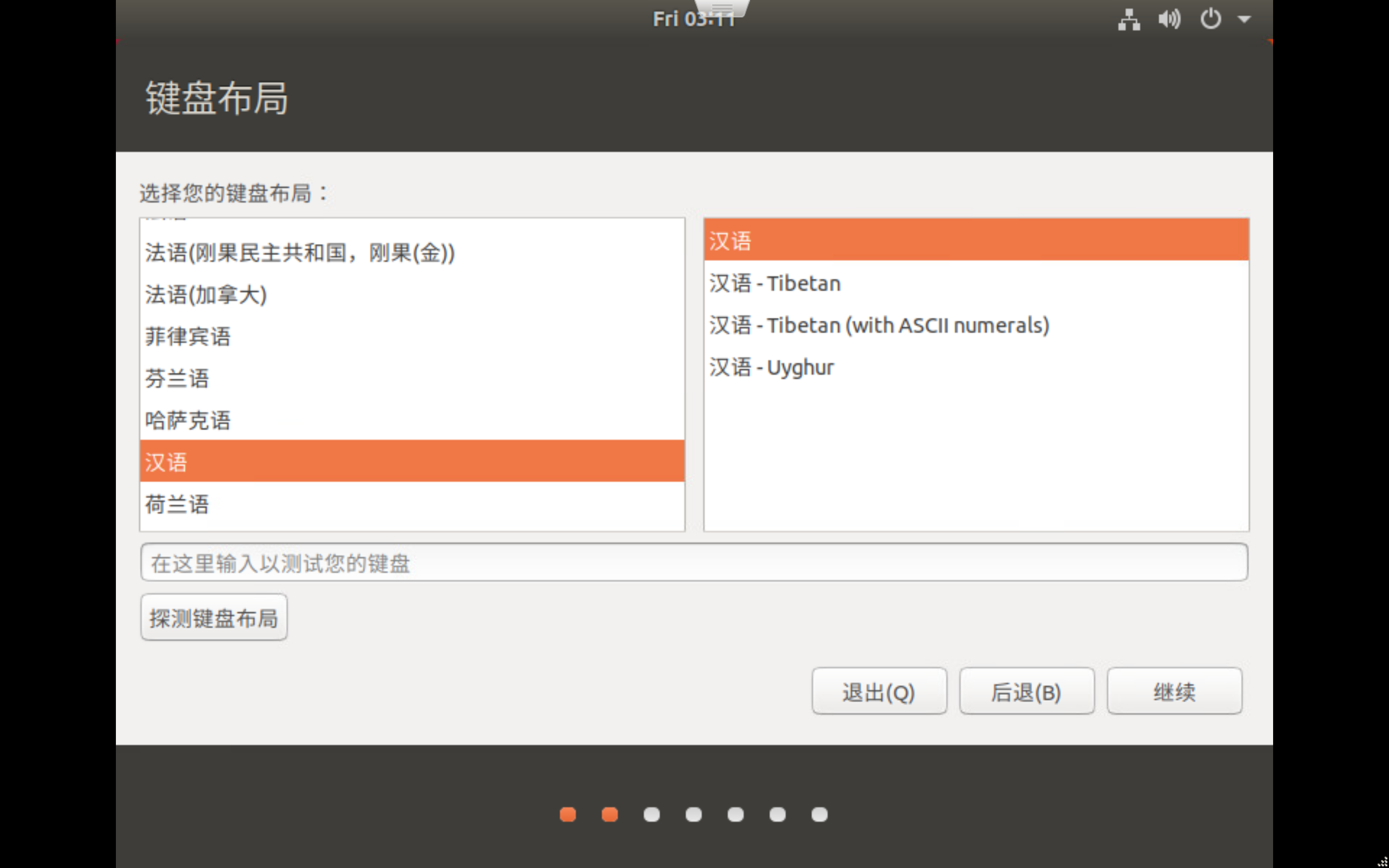Choose 汉语 - Uyghur variant
This screenshot has width=1389, height=868.
[976, 368]
